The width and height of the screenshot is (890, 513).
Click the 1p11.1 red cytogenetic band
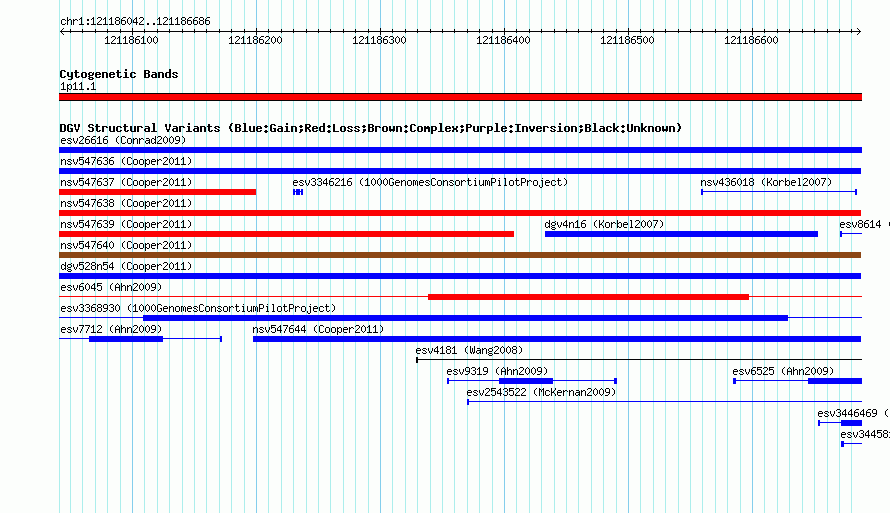pyautogui.click(x=460, y=97)
